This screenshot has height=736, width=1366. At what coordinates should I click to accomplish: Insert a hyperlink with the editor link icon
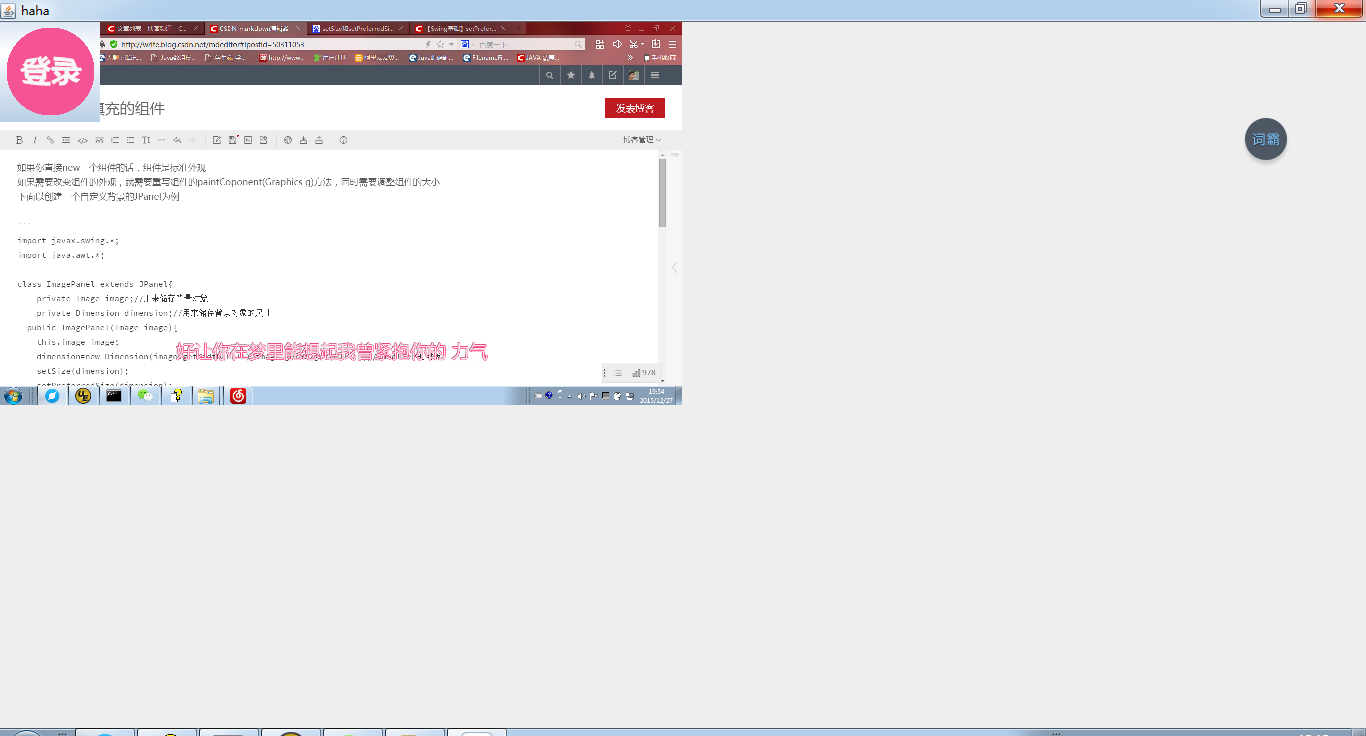click(x=50, y=140)
